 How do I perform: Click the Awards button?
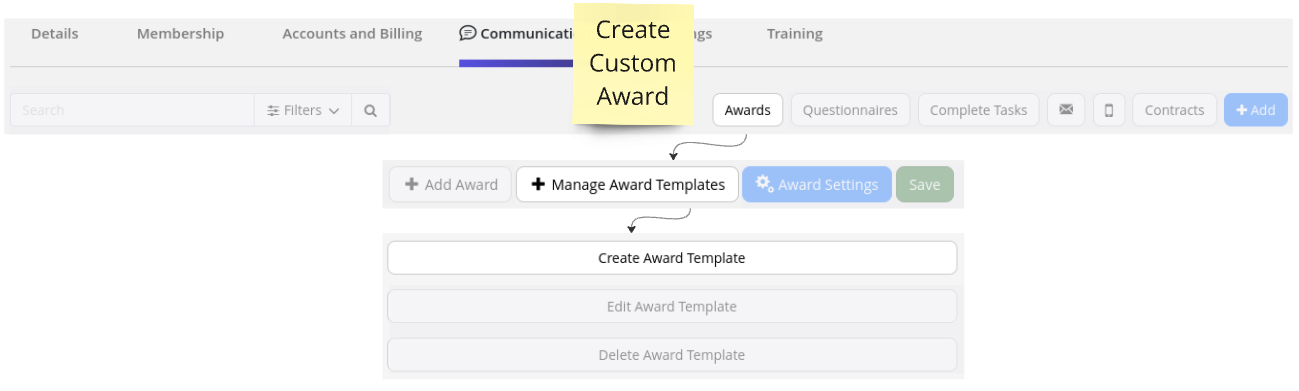[748, 110]
